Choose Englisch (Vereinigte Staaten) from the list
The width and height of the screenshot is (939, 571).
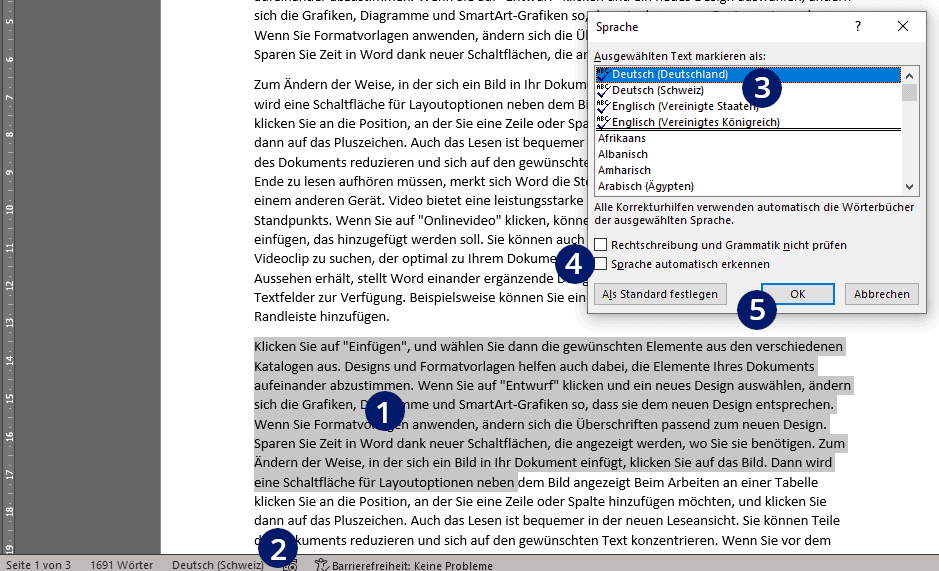coord(748,106)
